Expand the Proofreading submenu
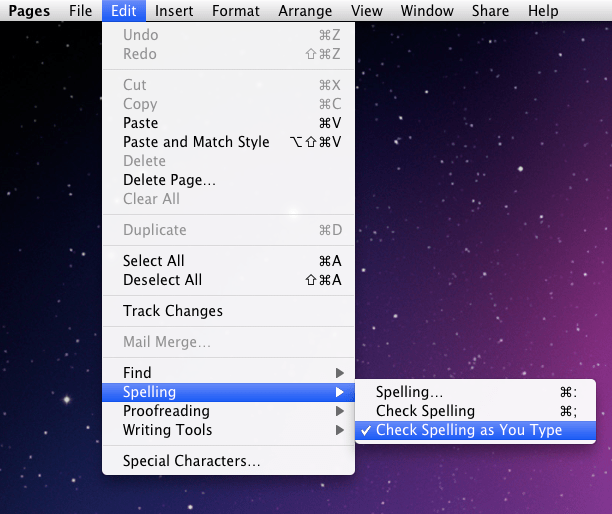This screenshot has width=612, height=514. [x=228, y=411]
